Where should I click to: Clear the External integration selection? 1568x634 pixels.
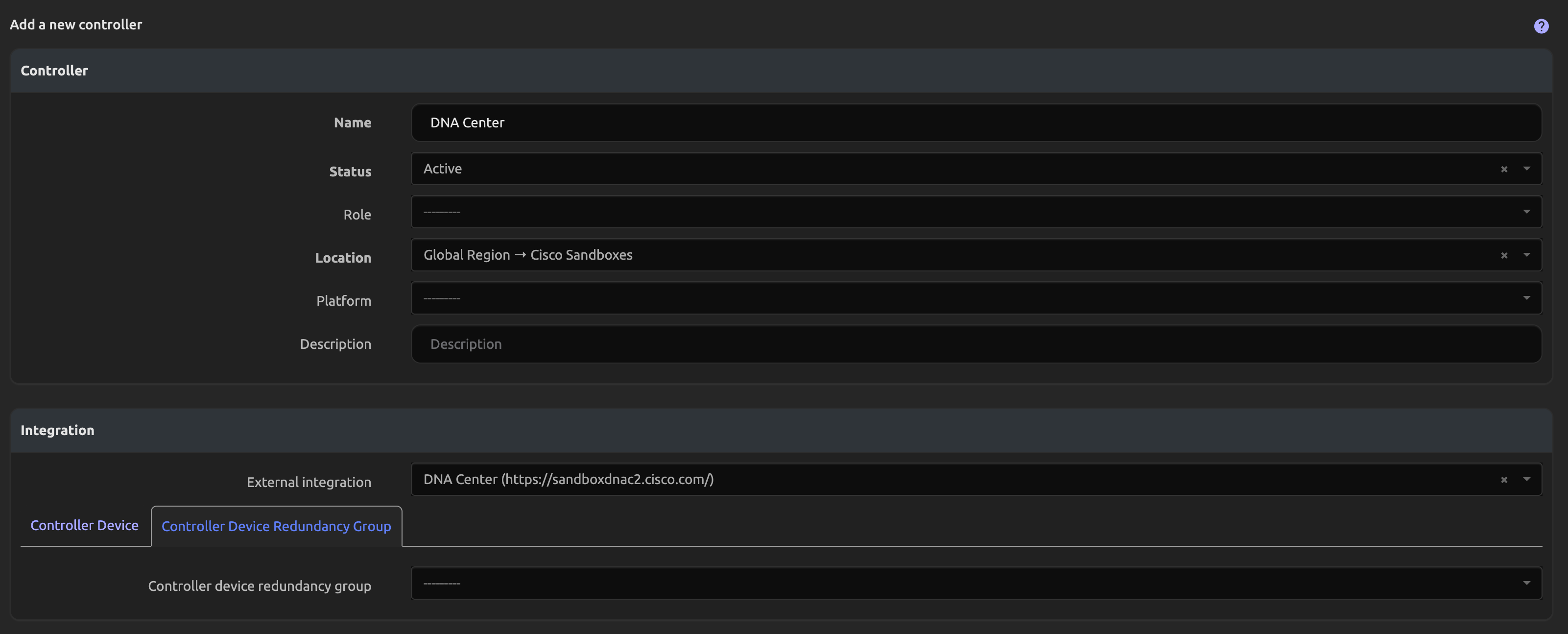1503,480
